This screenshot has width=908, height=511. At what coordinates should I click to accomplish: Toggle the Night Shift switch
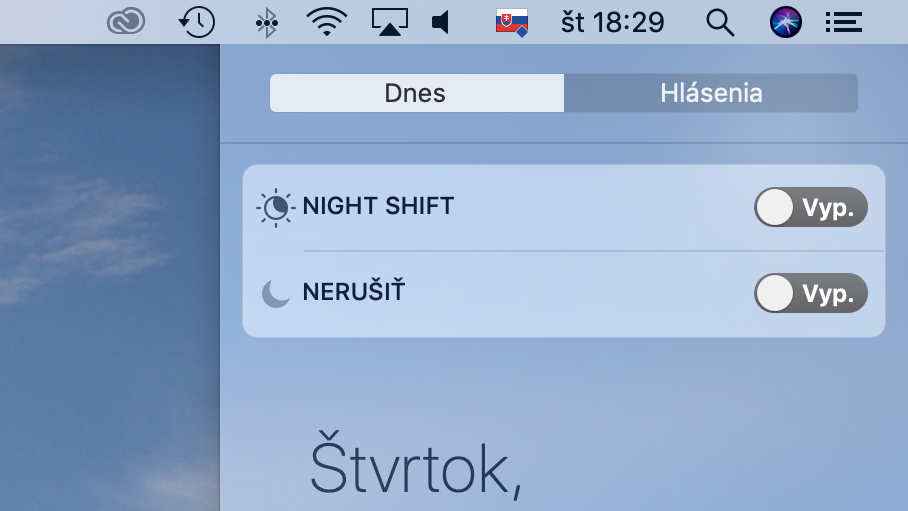tap(811, 207)
